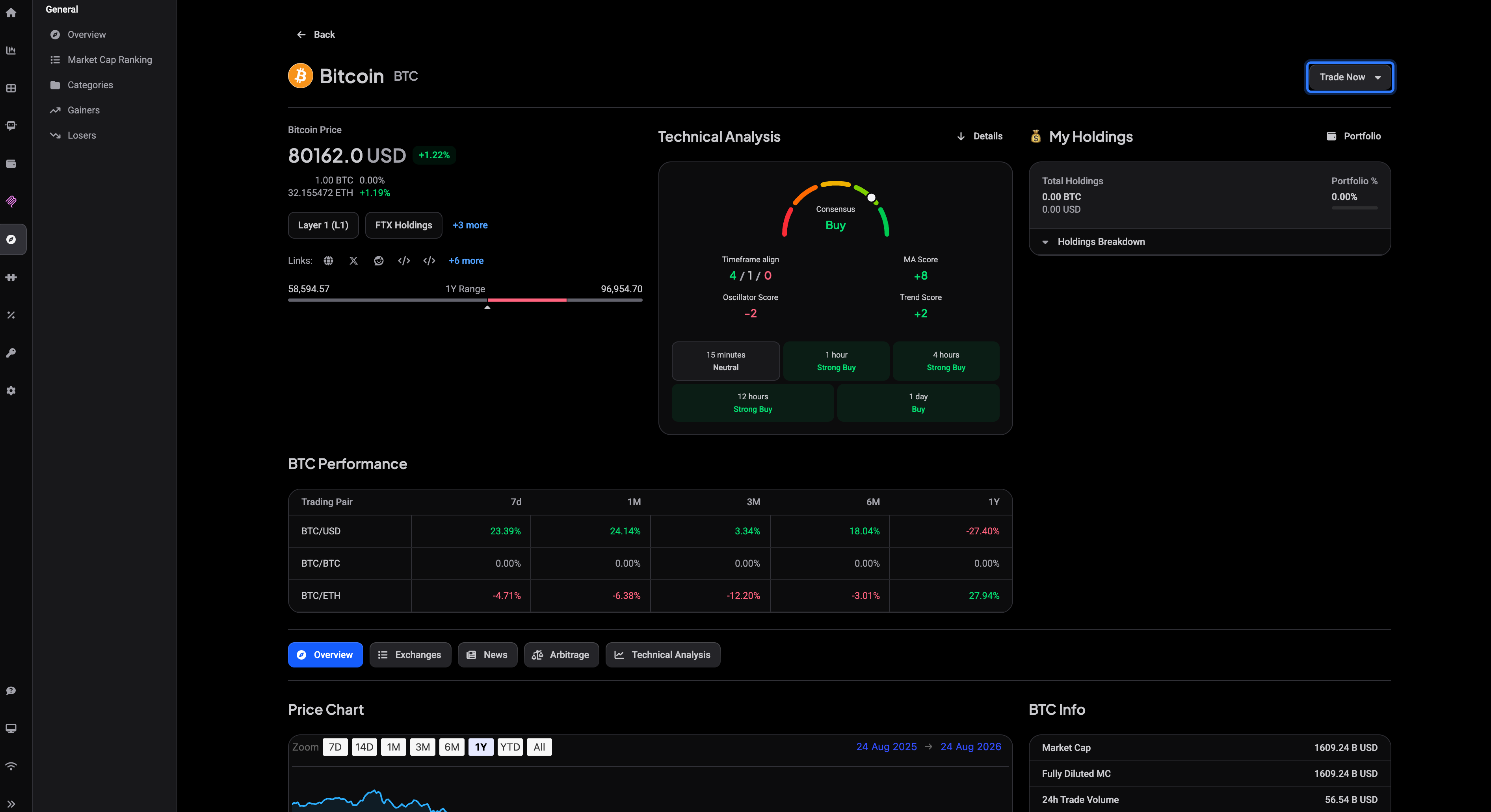Image resolution: width=1491 pixels, height=812 pixels.
Task: Open the grid dashboard sidebar icon
Action: click(11, 88)
